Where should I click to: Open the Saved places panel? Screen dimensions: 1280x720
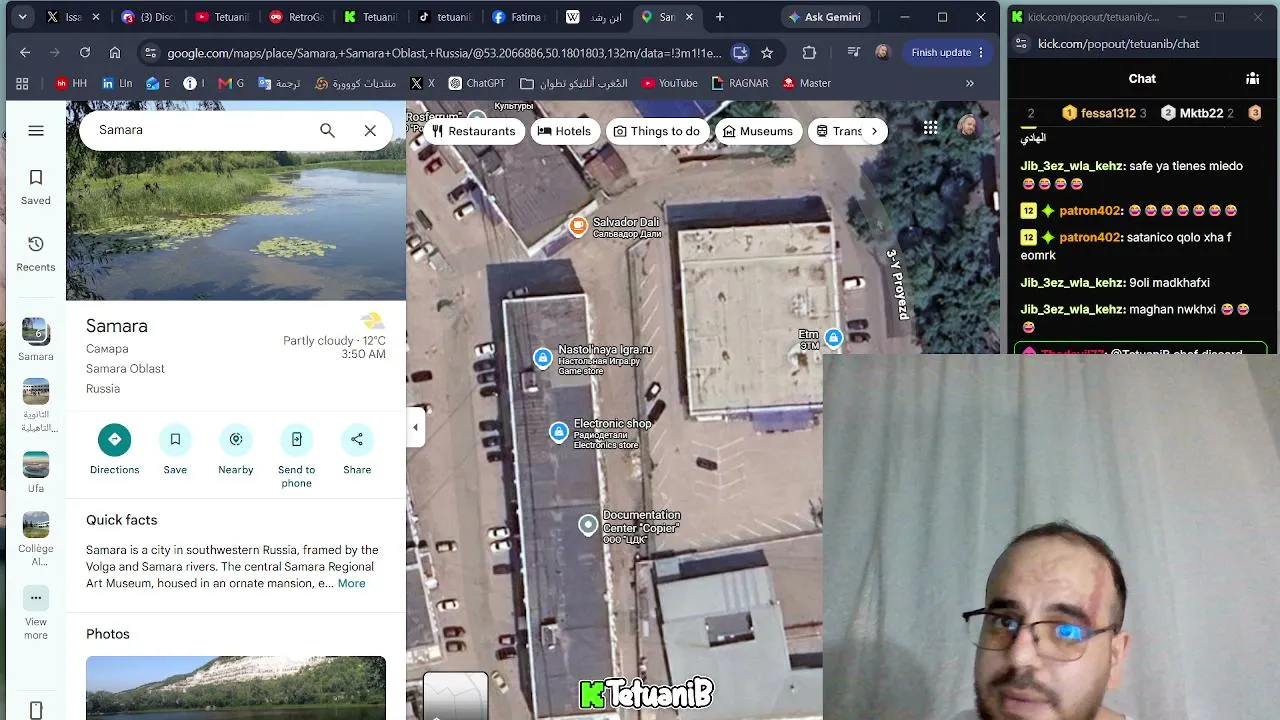point(36,187)
